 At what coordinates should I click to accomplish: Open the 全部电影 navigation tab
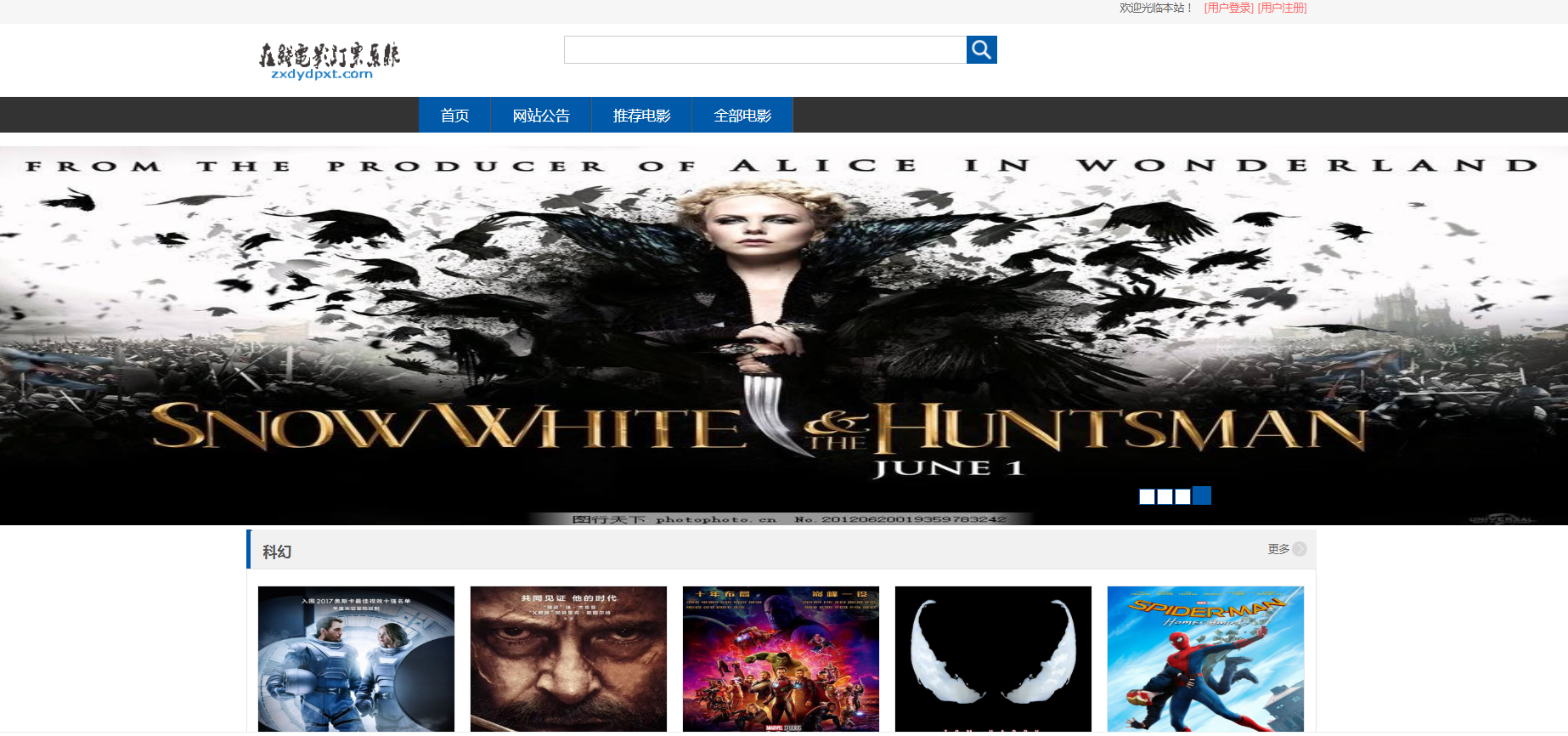click(742, 115)
